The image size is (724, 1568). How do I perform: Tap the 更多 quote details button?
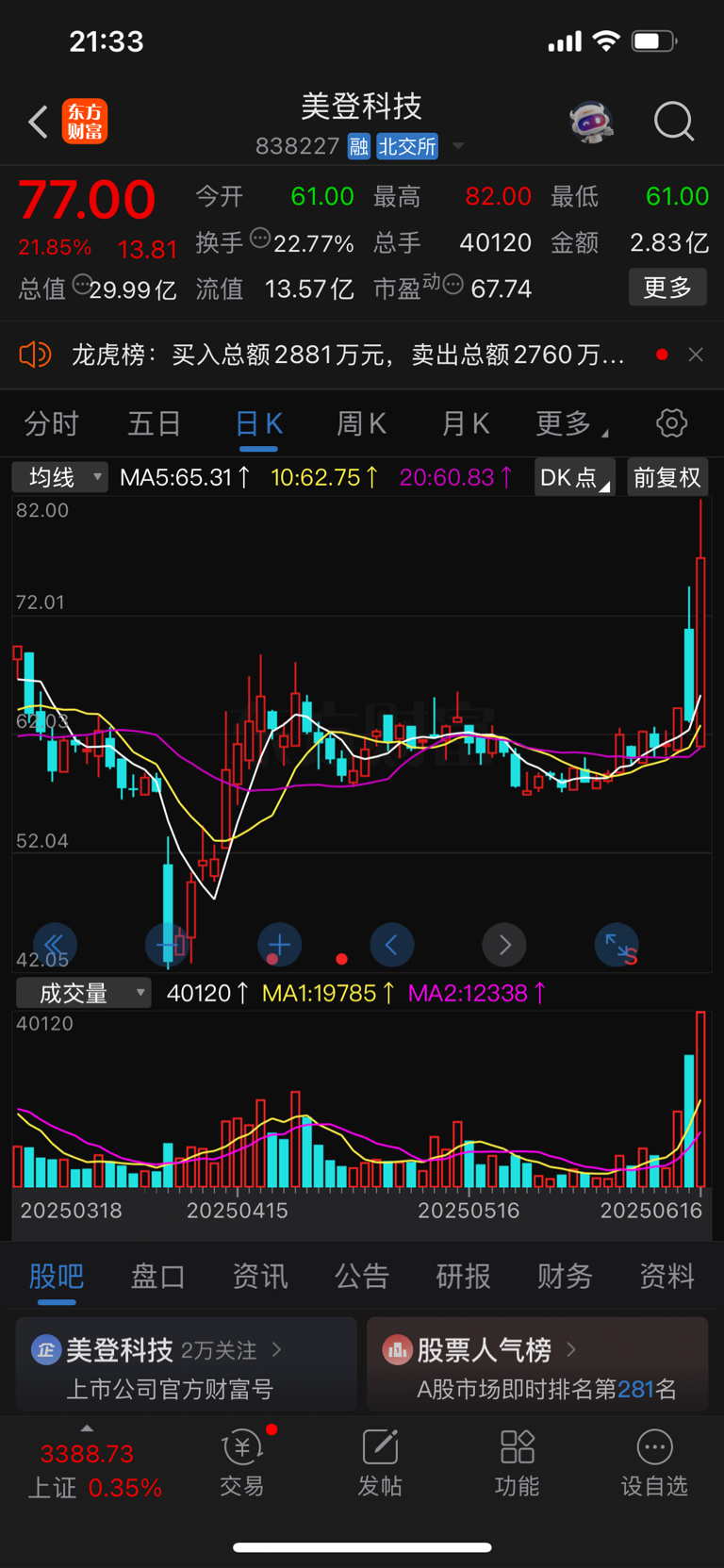pyautogui.click(x=667, y=288)
